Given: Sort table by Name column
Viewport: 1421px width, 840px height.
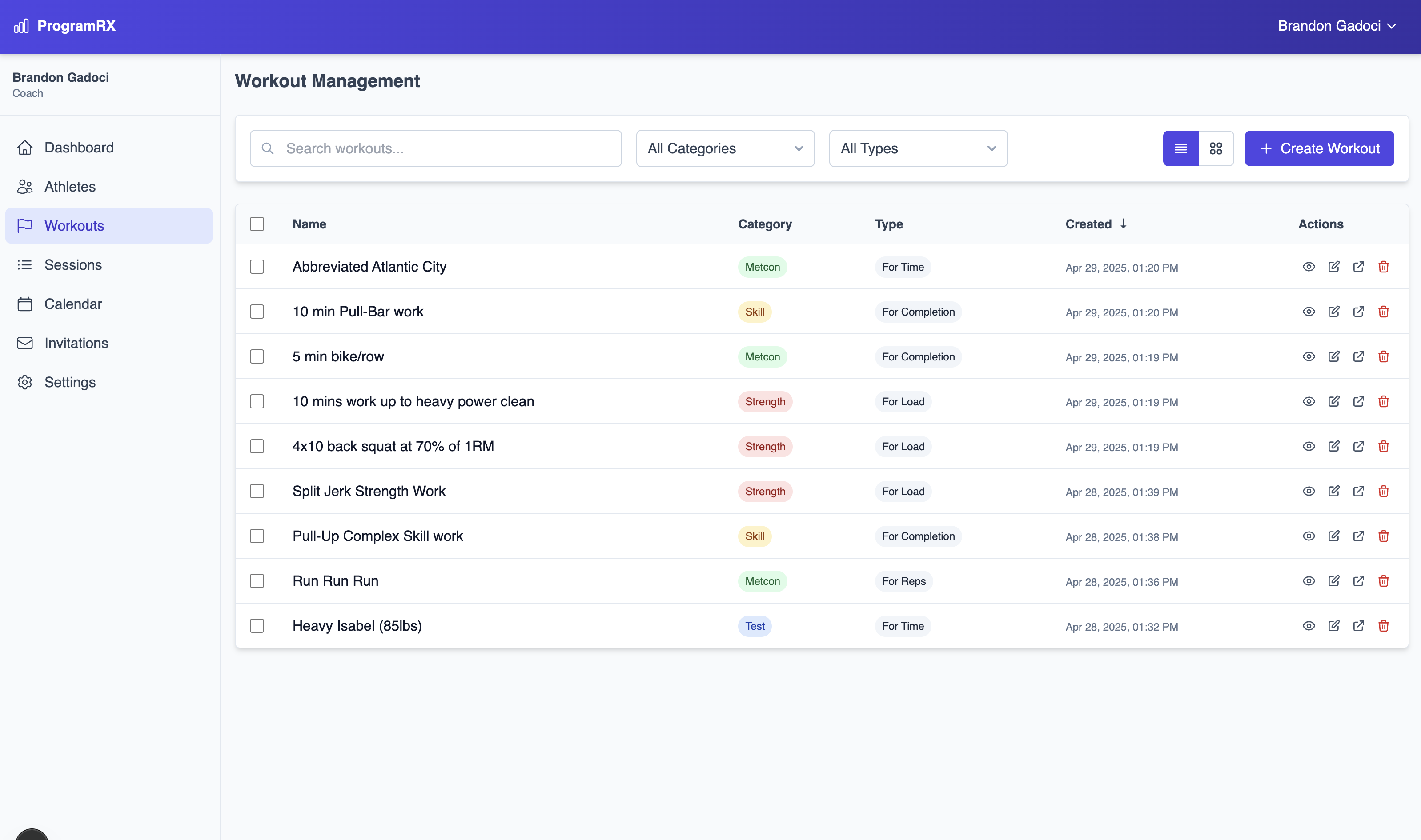Looking at the screenshot, I should [309, 224].
